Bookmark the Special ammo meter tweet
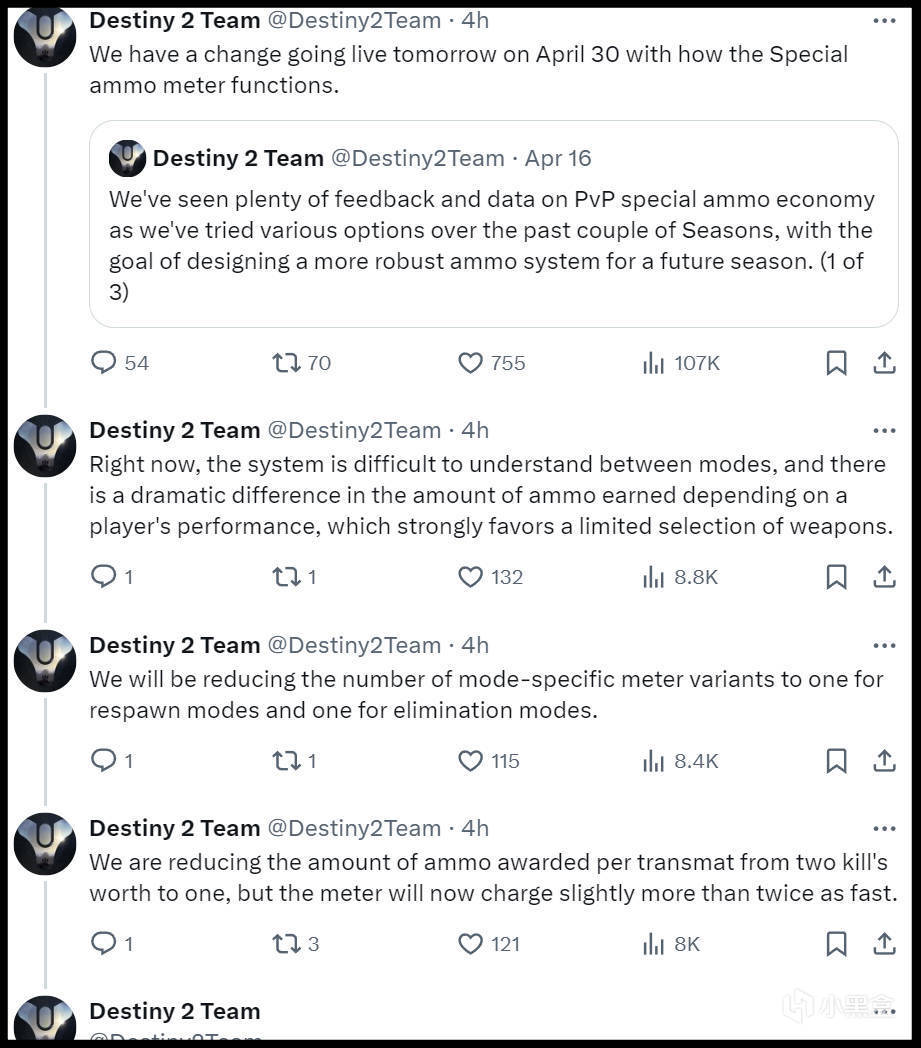 pos(836,362)
